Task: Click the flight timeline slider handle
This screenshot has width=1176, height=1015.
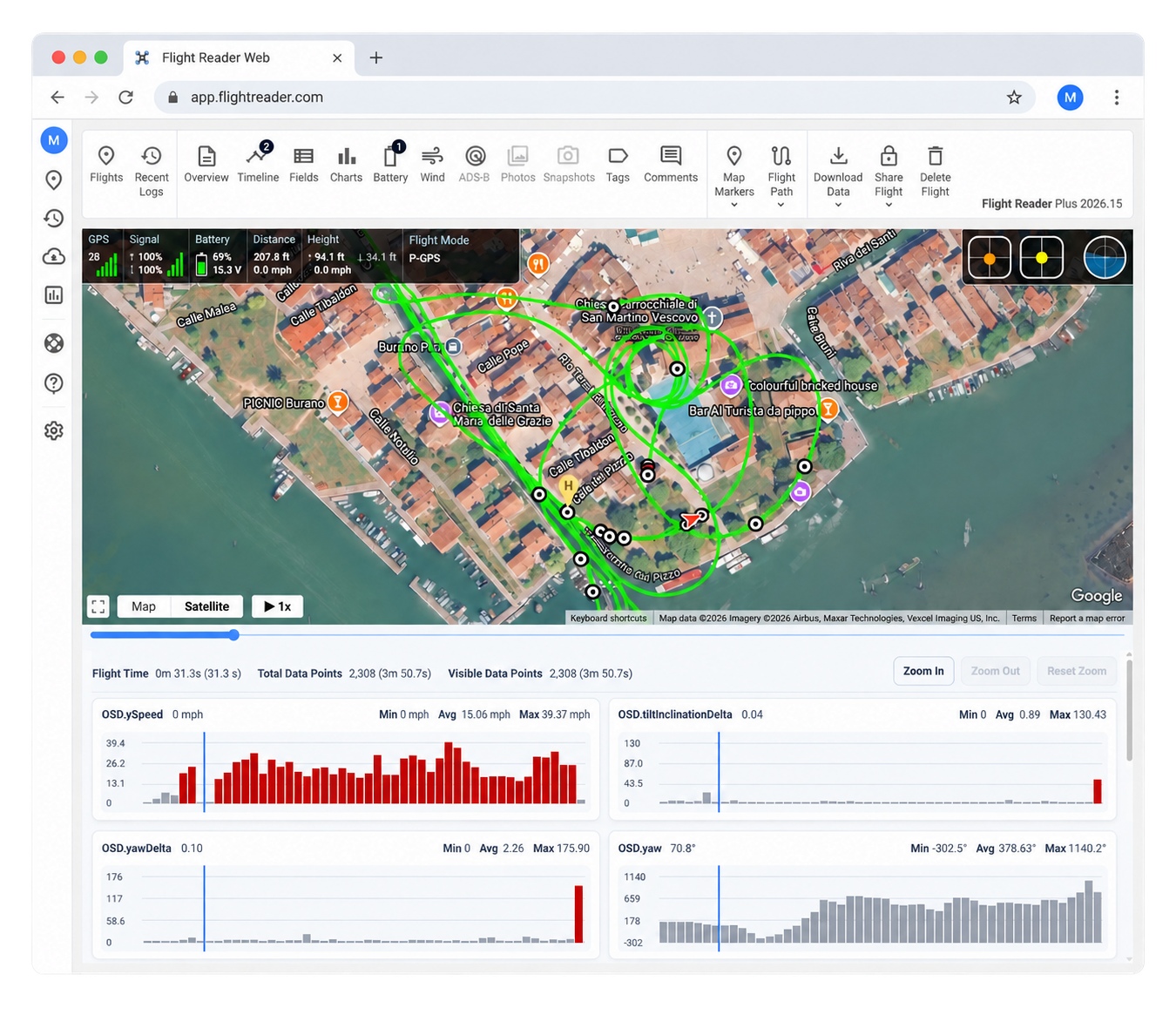Action: 234,635
